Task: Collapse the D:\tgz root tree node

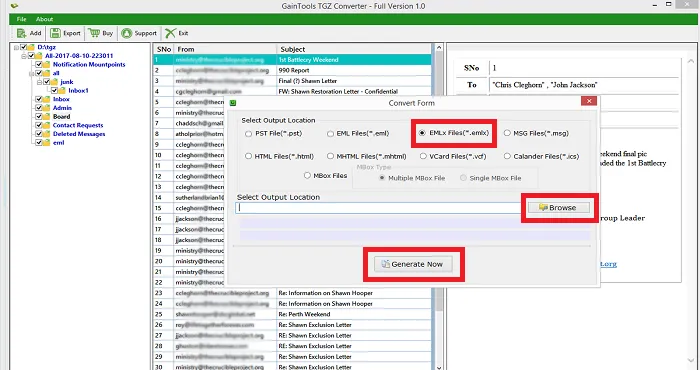Action: 16,47
